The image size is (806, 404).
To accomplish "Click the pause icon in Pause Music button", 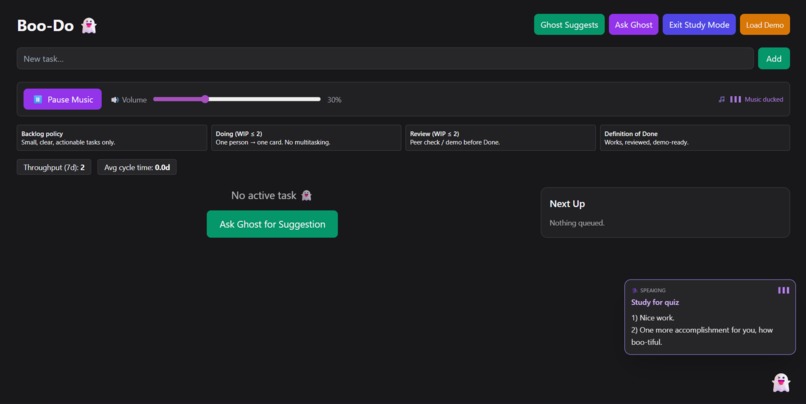I will coord(38,99).
